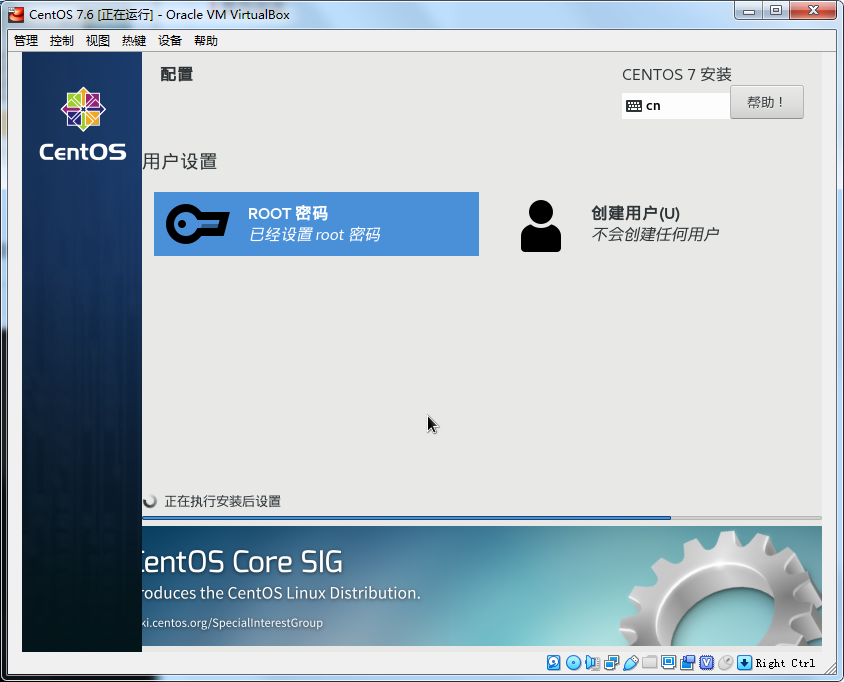Click the USB devices status icon
The width and height of the screenshot is (844, 682).
coord(631,663)
